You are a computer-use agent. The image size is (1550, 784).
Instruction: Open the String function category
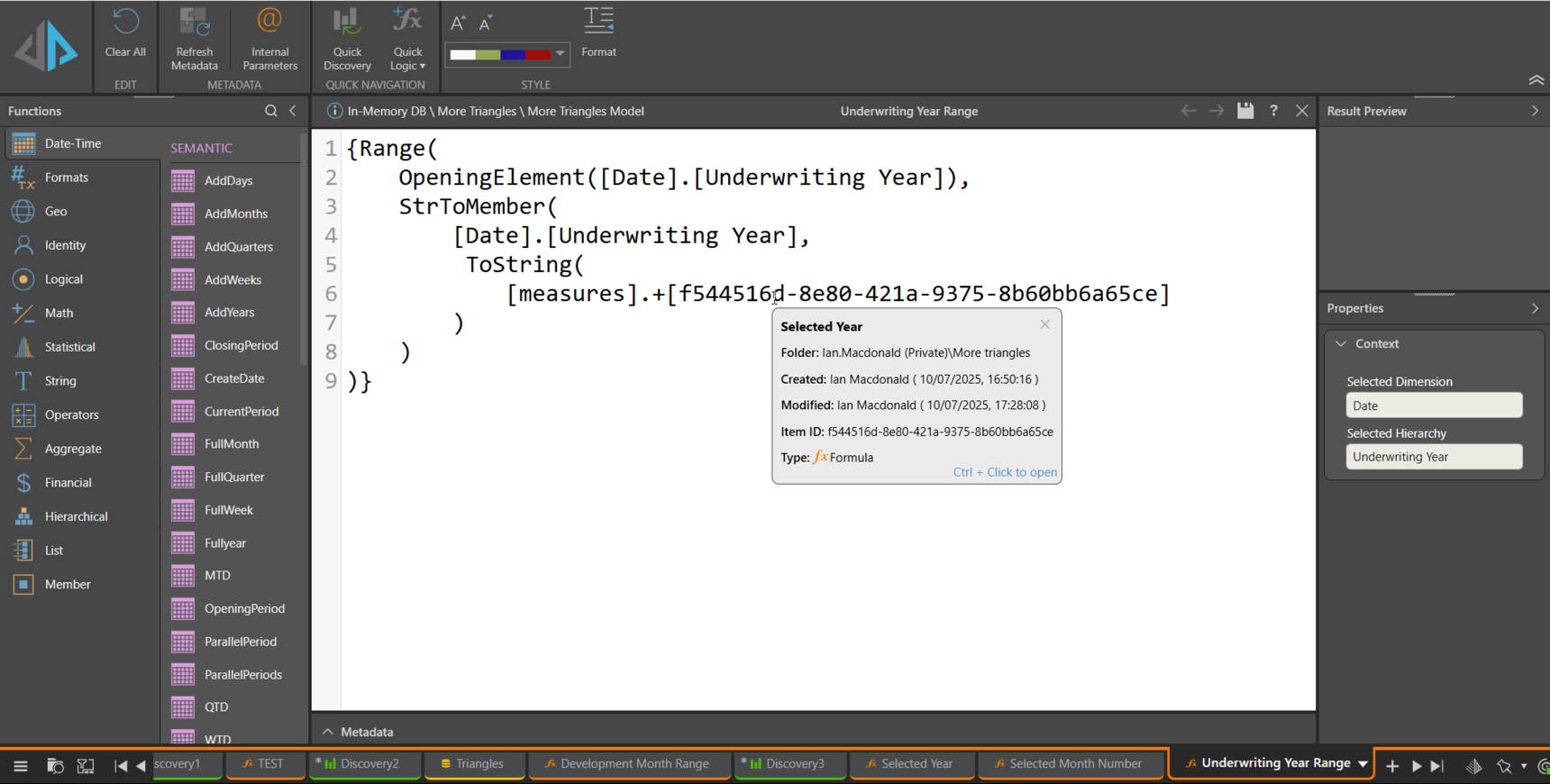click(81, 381)
